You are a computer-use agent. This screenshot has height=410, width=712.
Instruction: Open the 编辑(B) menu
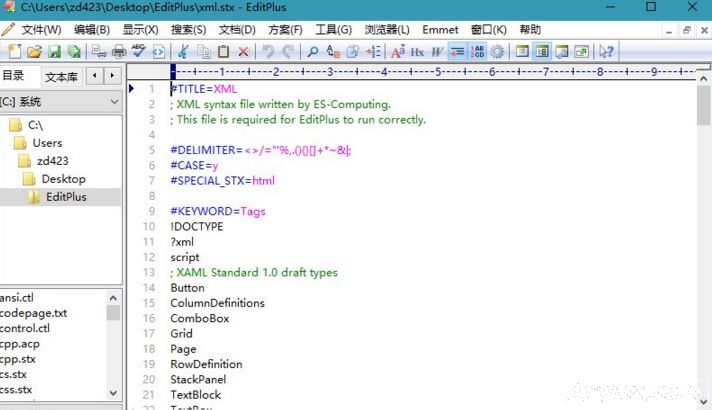pyautogui.click(x=92, y=30)
